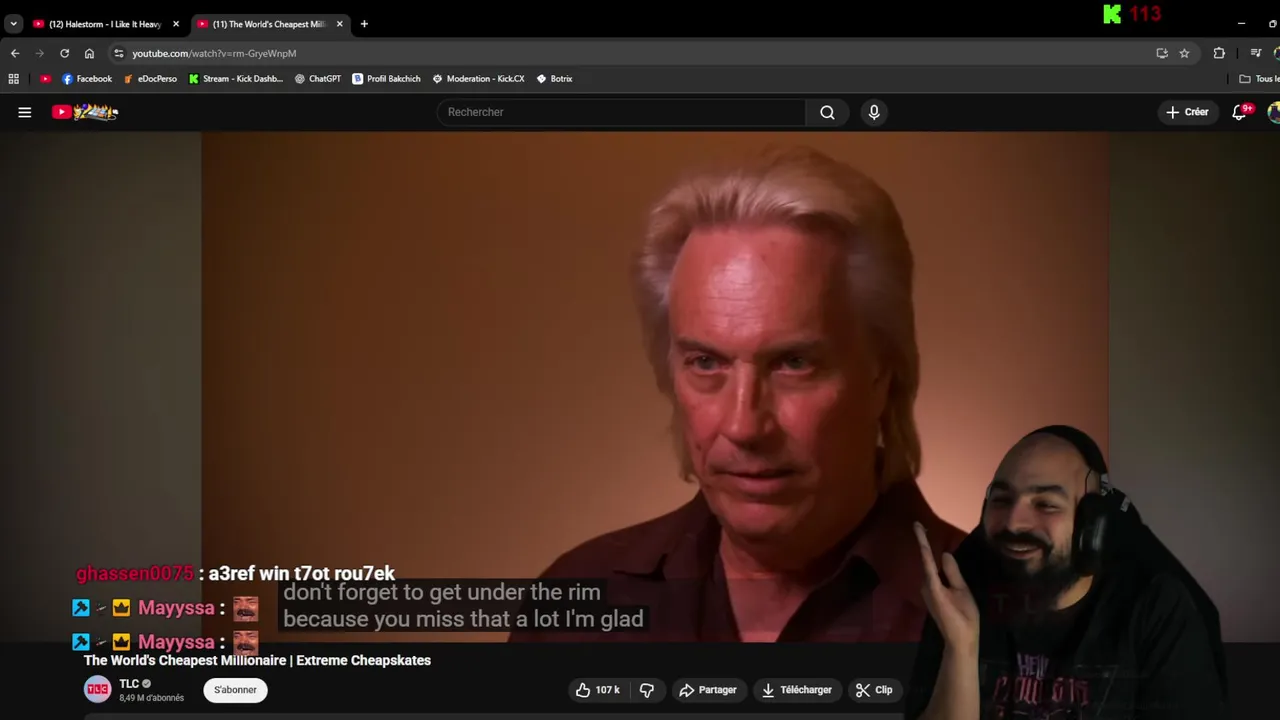Minimize the browser window

pyautogui.click(x=1241, y=23)
